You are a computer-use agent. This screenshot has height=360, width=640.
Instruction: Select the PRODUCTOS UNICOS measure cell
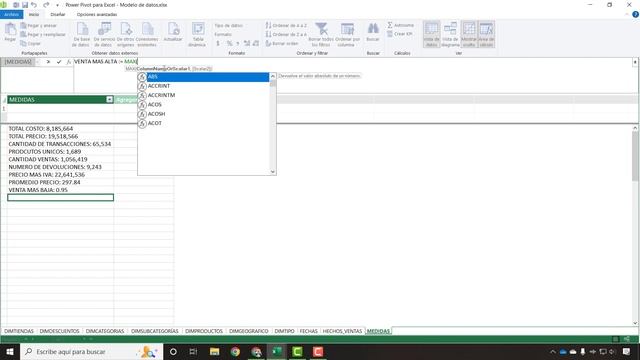(60, 151)
